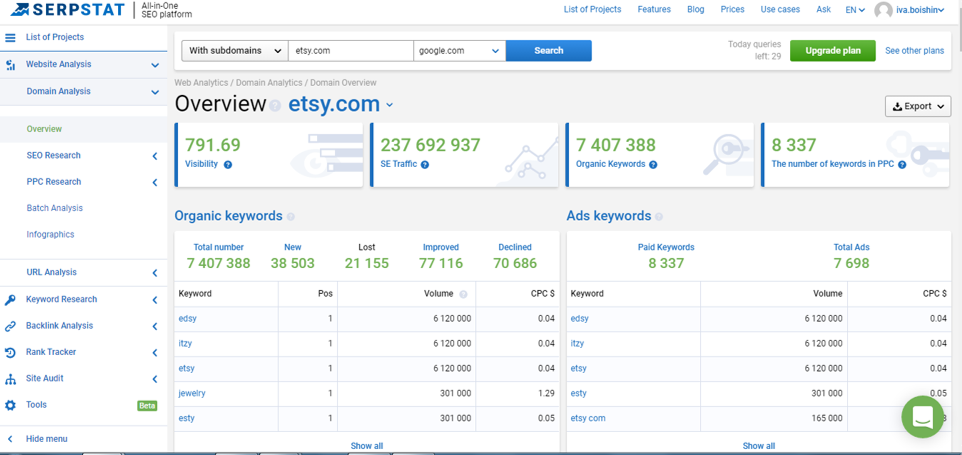Collapse the Website Analysis section chevron
Viewport: 962px width, 455px height.
click(155, 65)
